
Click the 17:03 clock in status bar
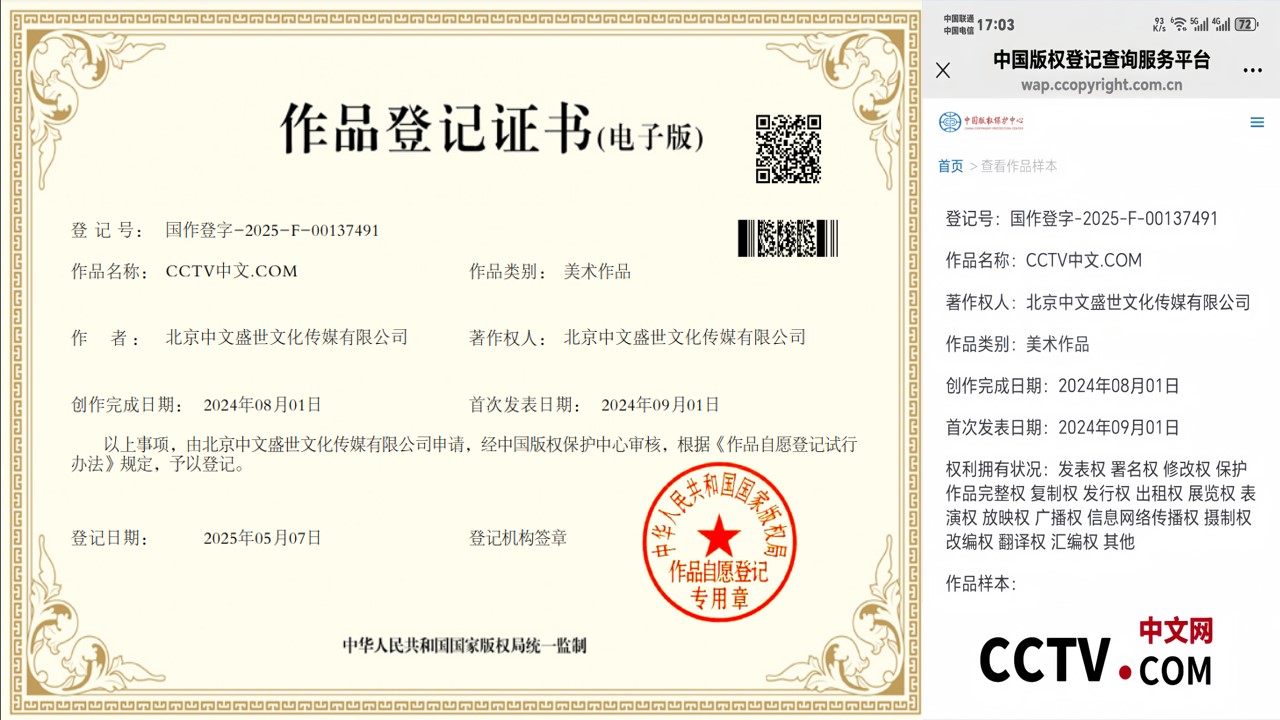[x=995, y=24]
